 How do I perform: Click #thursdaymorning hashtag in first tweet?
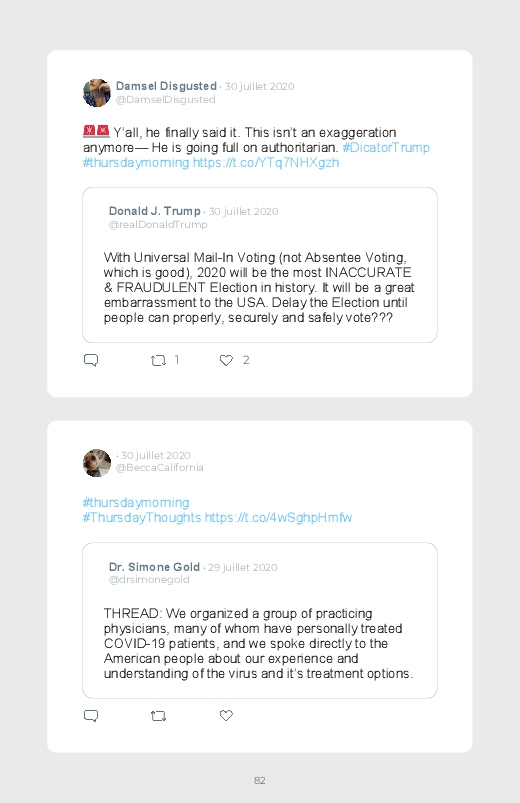coord(136,163)
